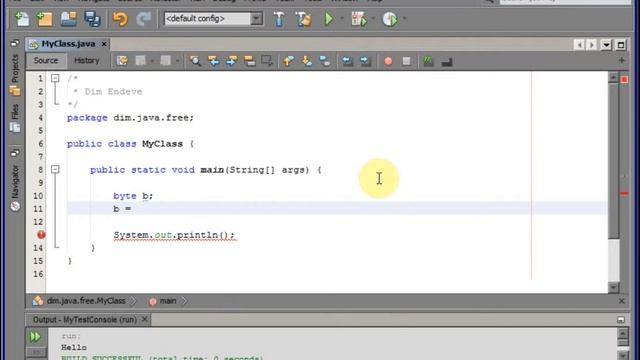The height and width of the screenshot is (360, 640).
Task: Click the error icon on line 13
Action: pos(41,235)
